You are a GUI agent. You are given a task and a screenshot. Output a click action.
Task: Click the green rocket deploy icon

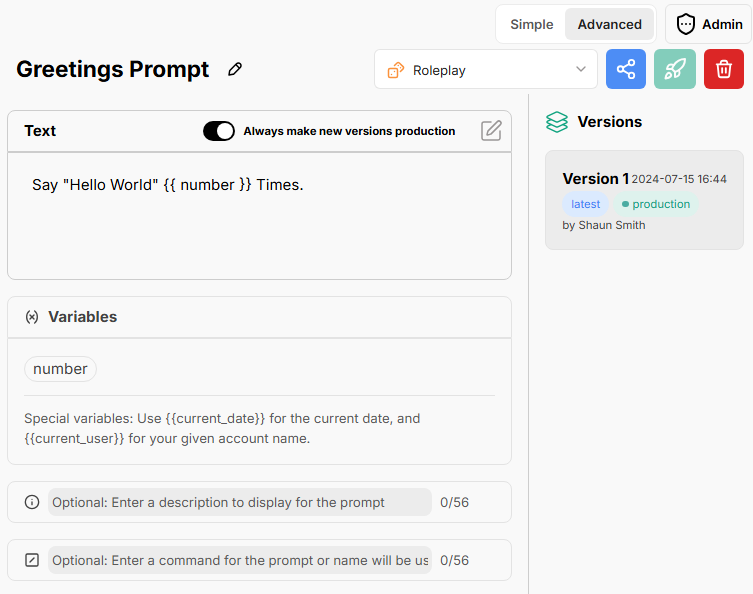click(675, 69)
